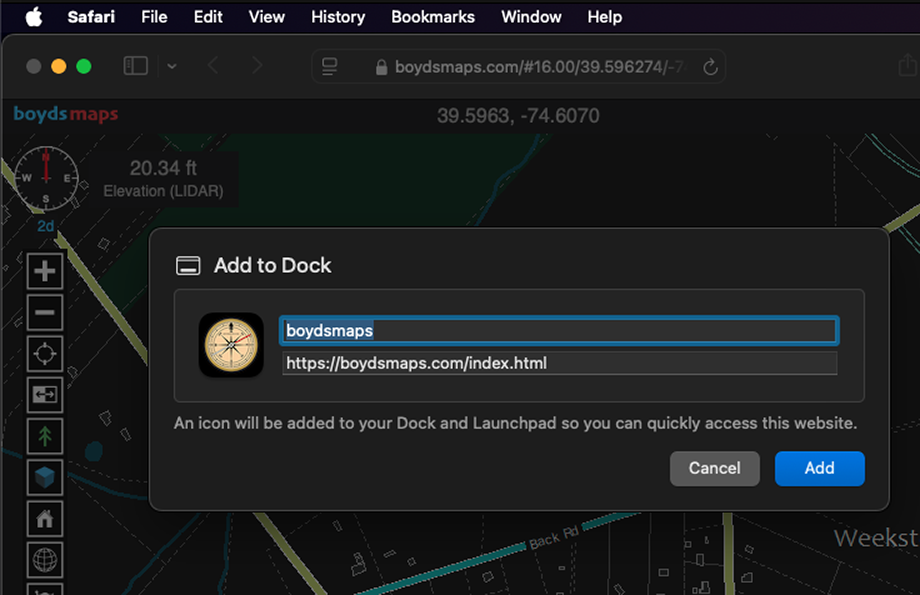Viewport: 920px width, 595px height.
Task: Open the split map arrows tool
Action: coord(45,395)
